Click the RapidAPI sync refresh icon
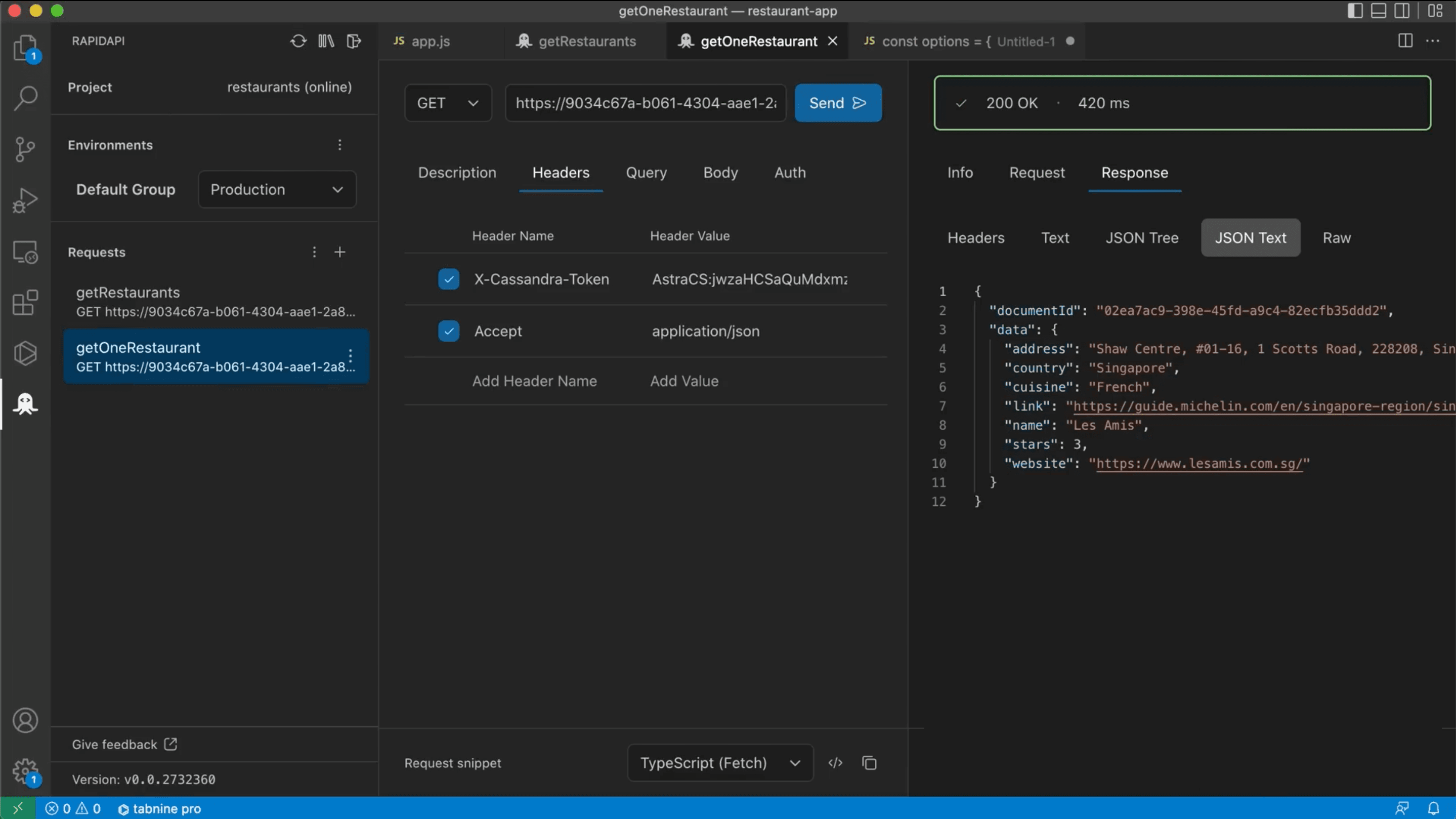This screenshot has width=1456, height=819. [x=298, y=42]
